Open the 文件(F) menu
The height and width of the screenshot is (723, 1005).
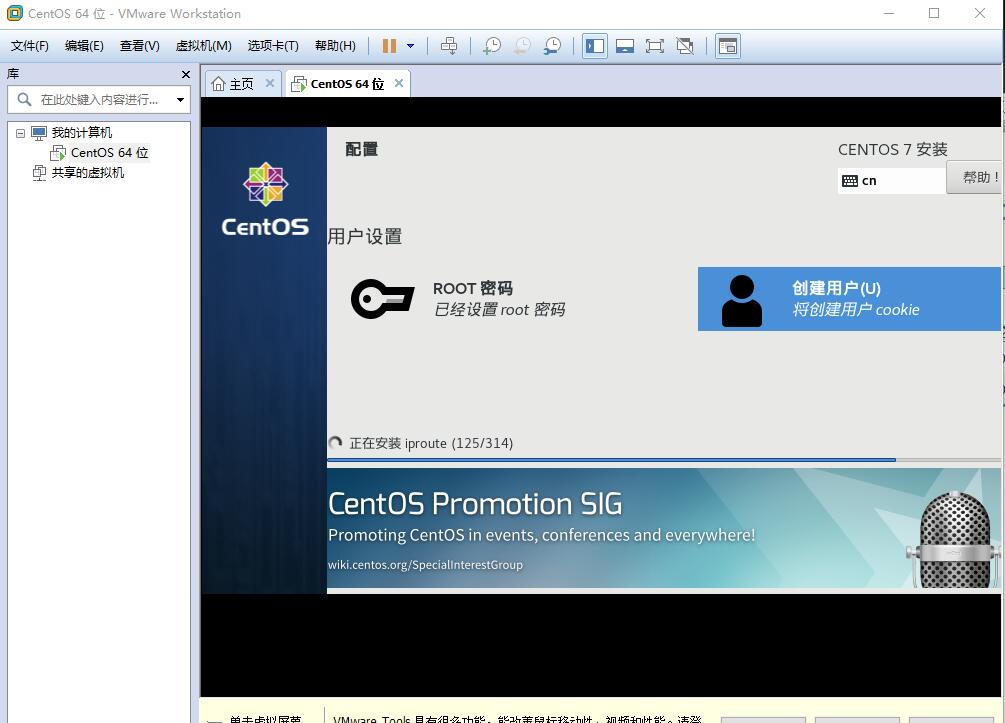tap(29, 46)
